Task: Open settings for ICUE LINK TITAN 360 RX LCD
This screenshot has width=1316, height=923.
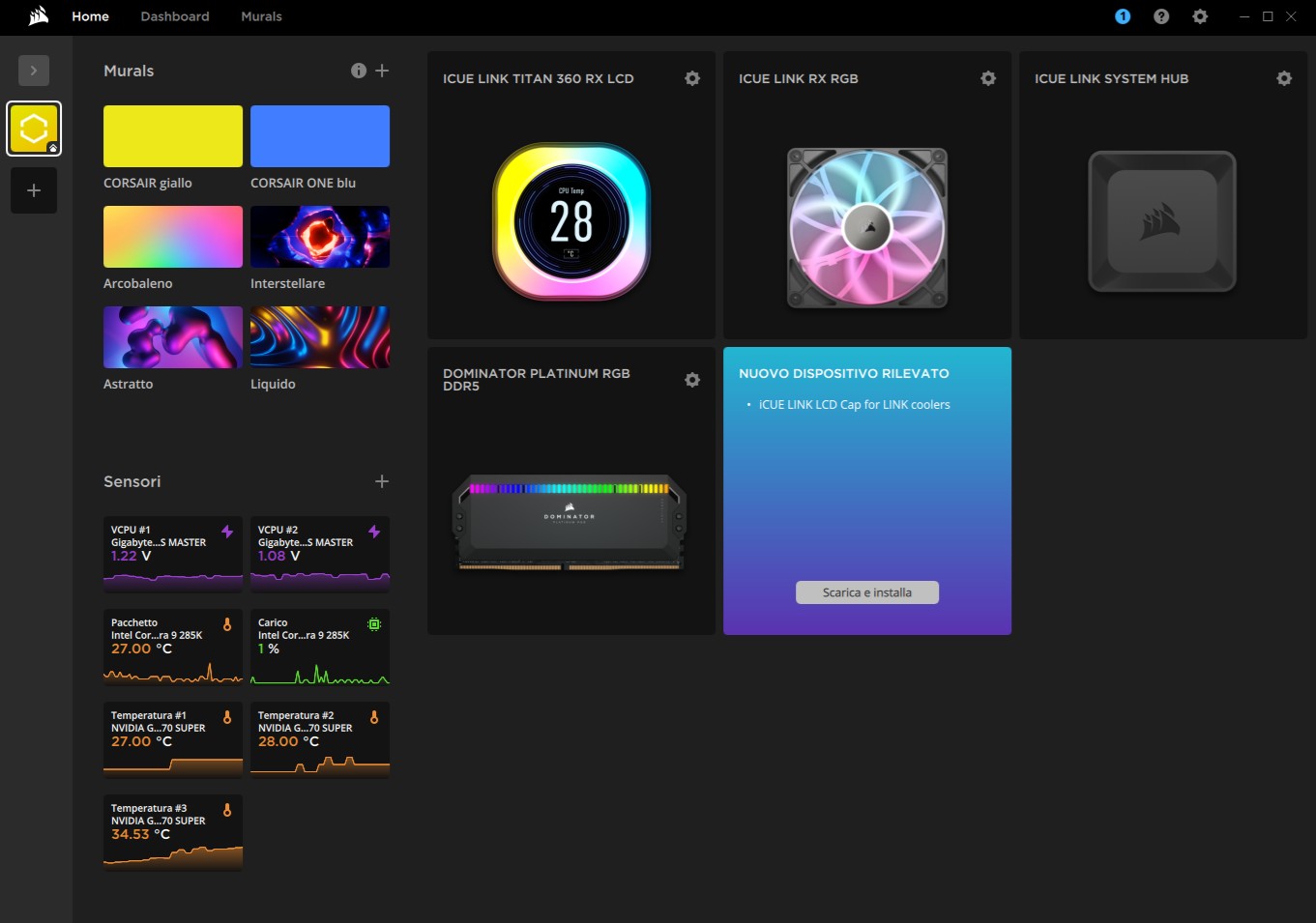Action: (692, 78)
